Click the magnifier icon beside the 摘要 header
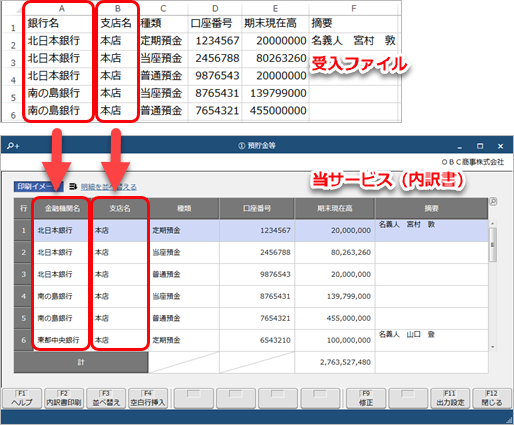The height and width of the screenshot is (425, 514). click(493, 201)
